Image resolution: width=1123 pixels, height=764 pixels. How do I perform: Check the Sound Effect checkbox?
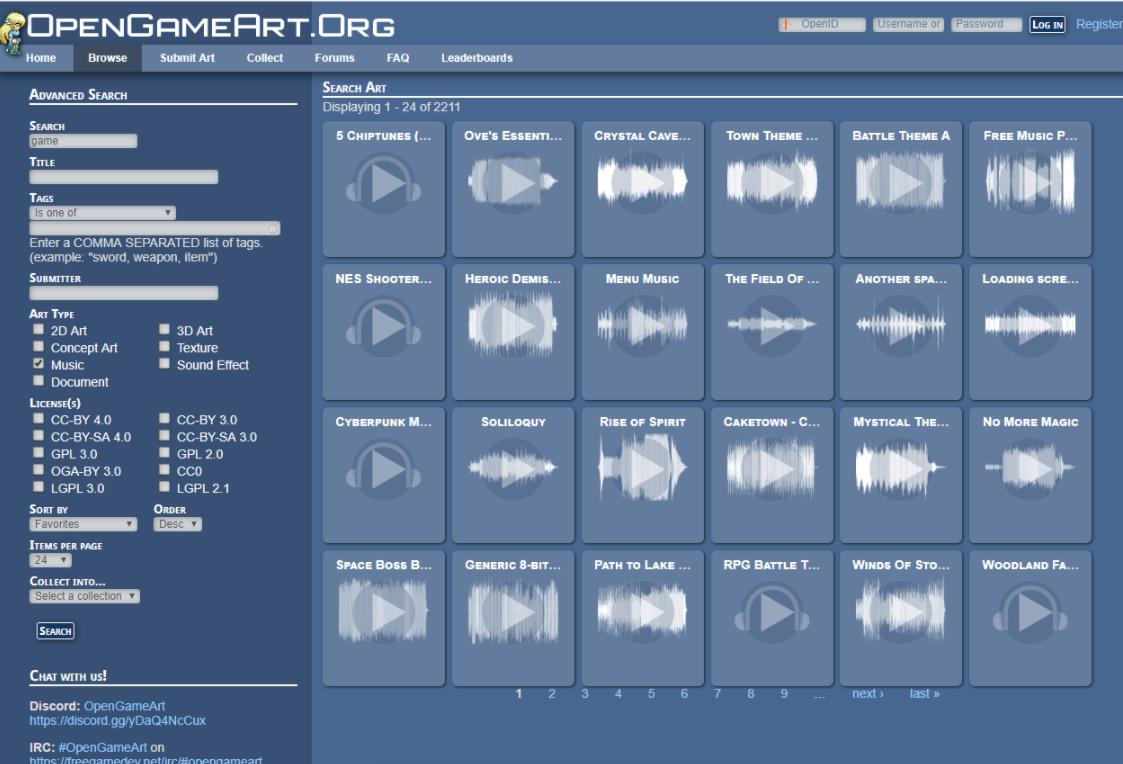click(165, 364)
